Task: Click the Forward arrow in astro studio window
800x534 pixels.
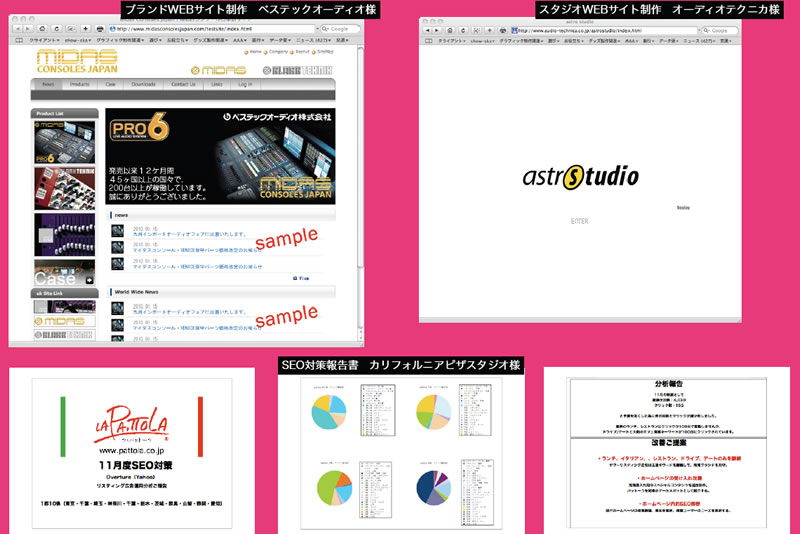Action: [x=436, y=31]
